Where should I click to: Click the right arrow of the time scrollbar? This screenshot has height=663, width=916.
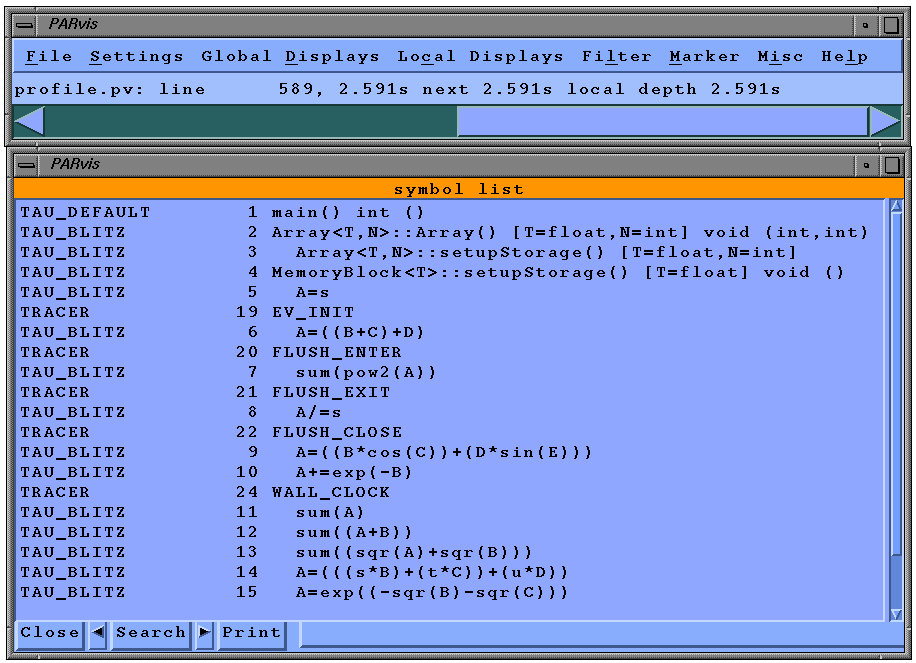coord(885,121)
